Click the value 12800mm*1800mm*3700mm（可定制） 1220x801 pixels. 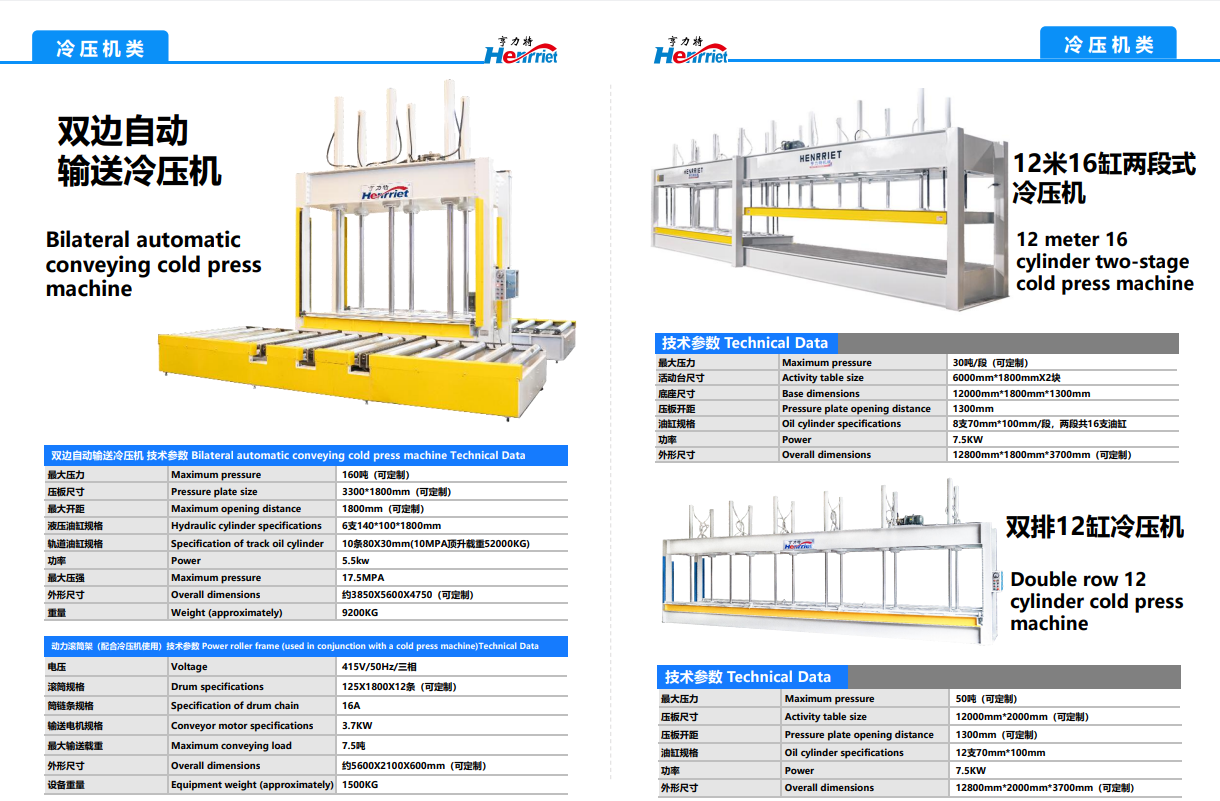tap(1042, 455)
